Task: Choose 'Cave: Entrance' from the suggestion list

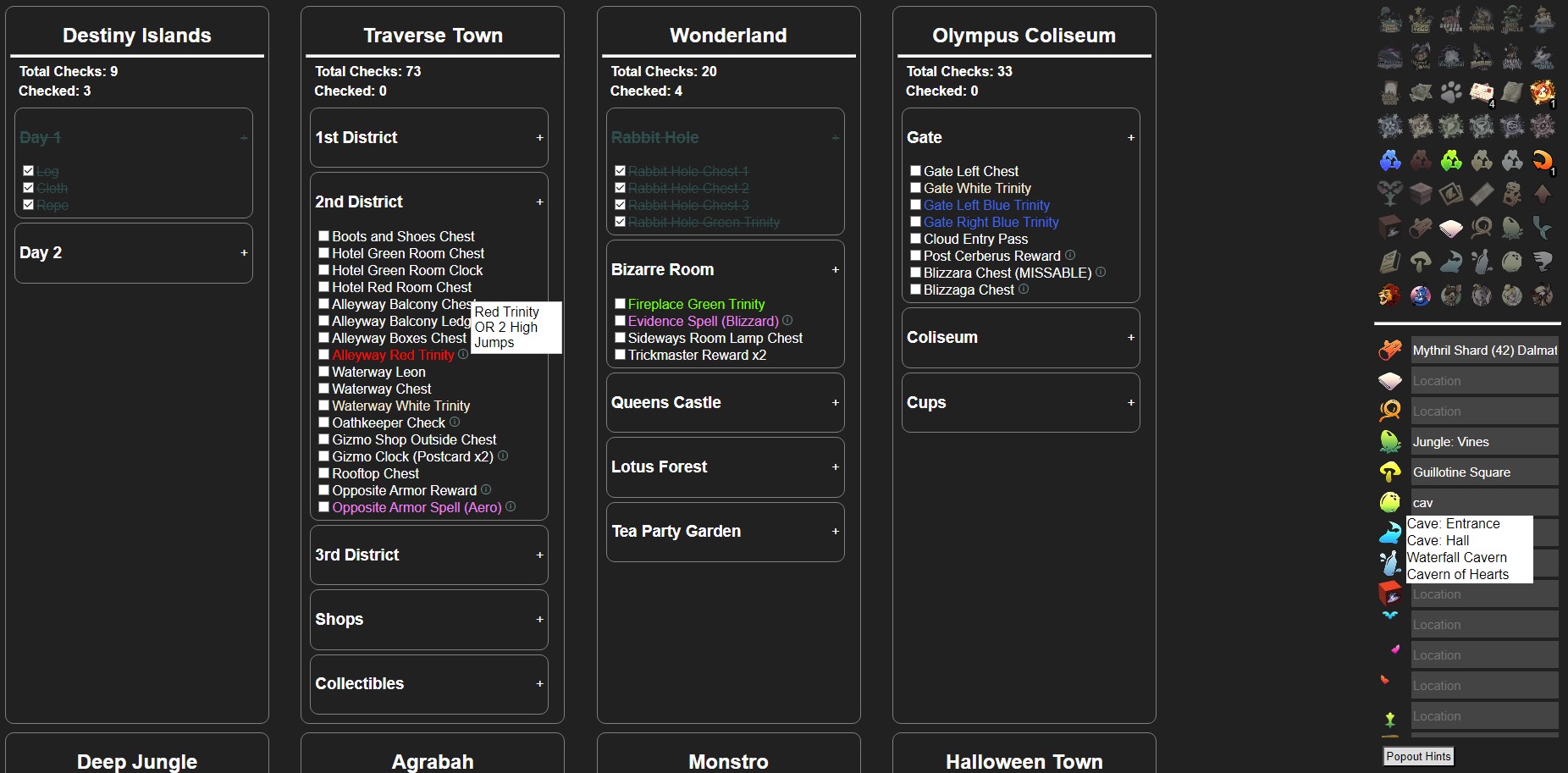Action: pyautogui.click(x=1469, y=524)
